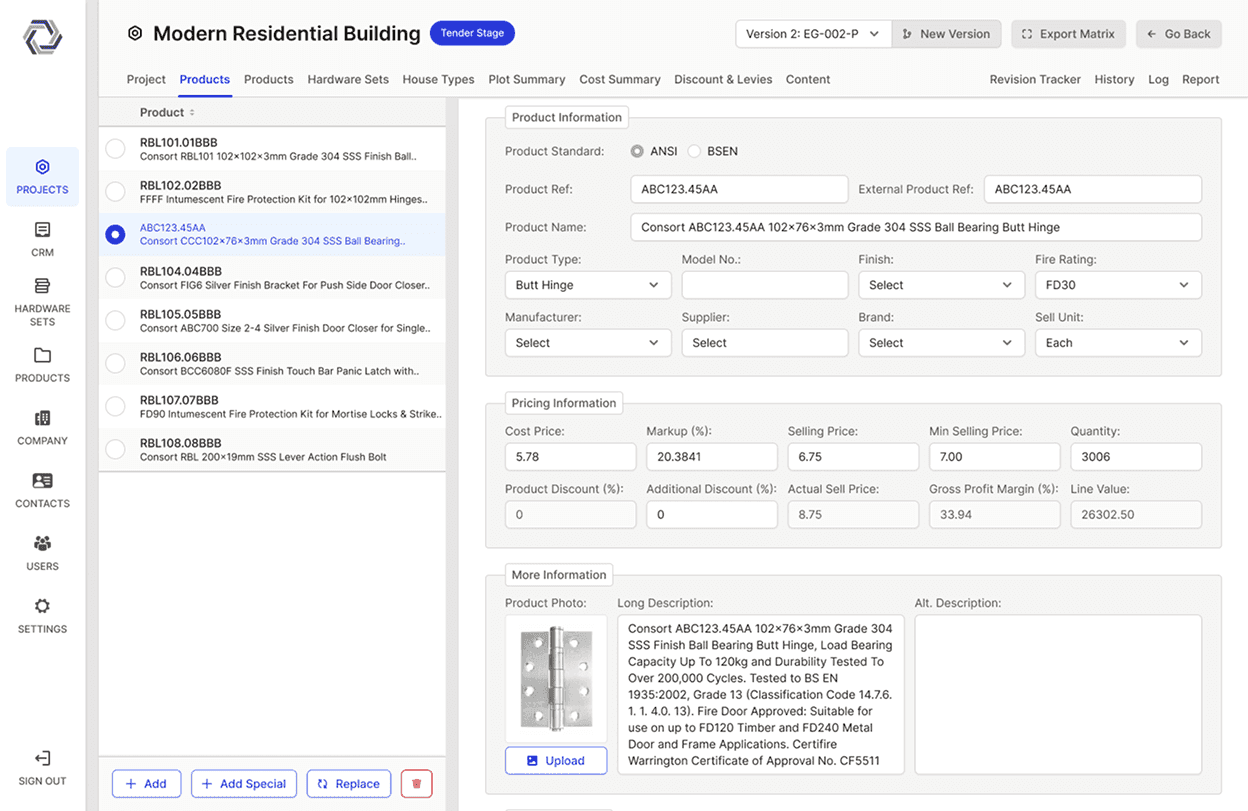Click the Additional Discount (%) field
The height and width of the screenshot is (811, 1248).
(712, 515)
